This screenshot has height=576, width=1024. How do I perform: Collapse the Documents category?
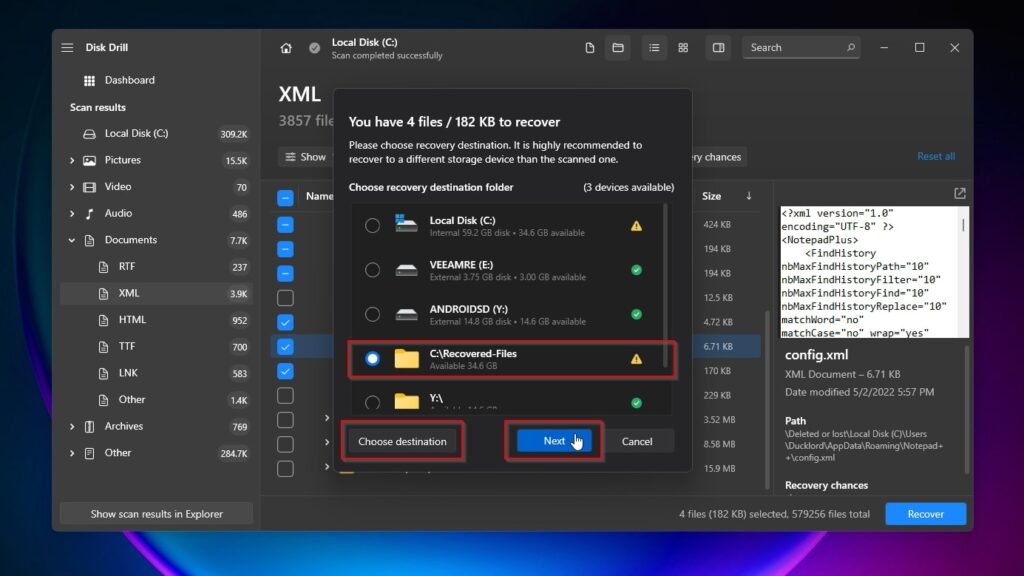coord(72,240)
